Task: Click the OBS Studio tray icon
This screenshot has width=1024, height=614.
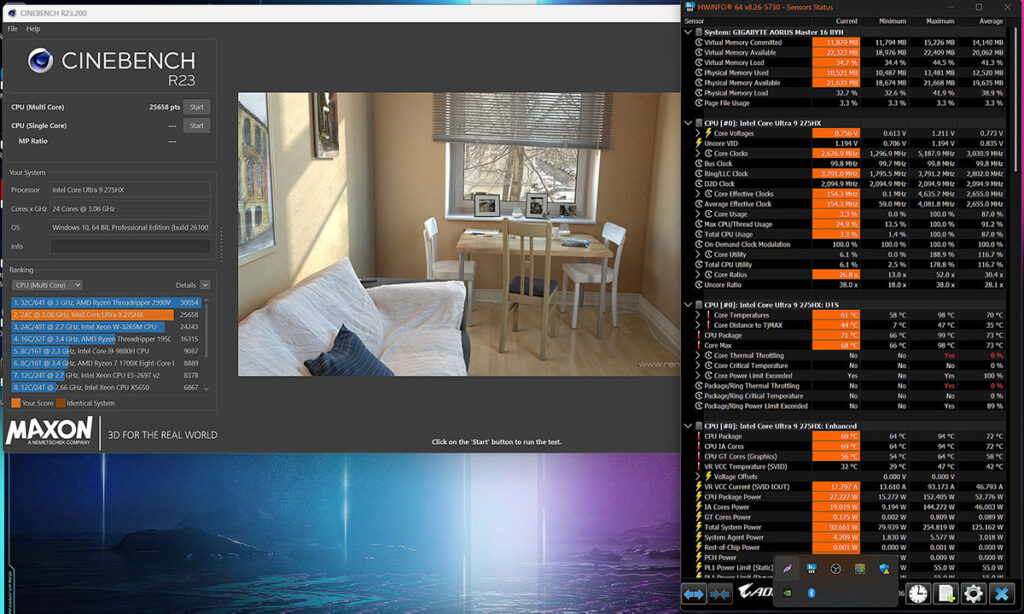Action: 835,568
